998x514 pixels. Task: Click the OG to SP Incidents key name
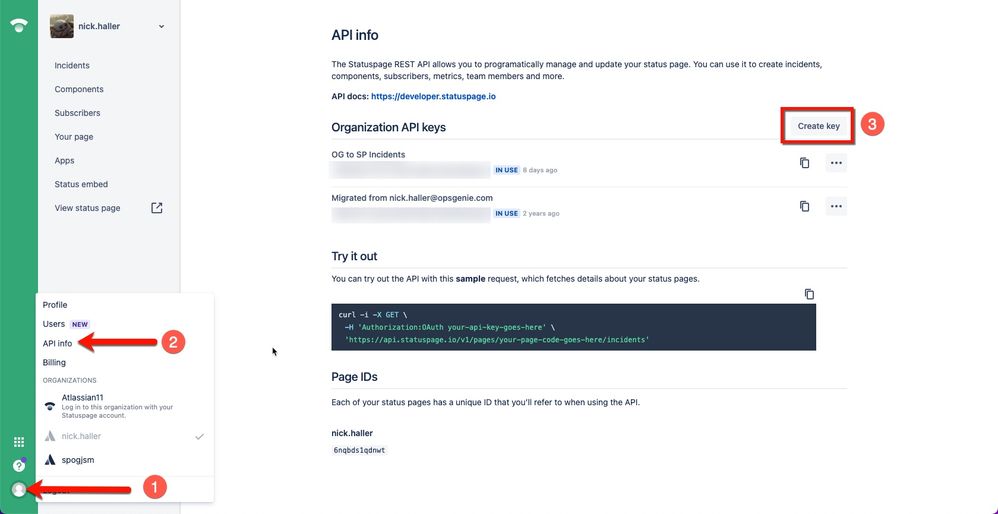tap(368, 154)
